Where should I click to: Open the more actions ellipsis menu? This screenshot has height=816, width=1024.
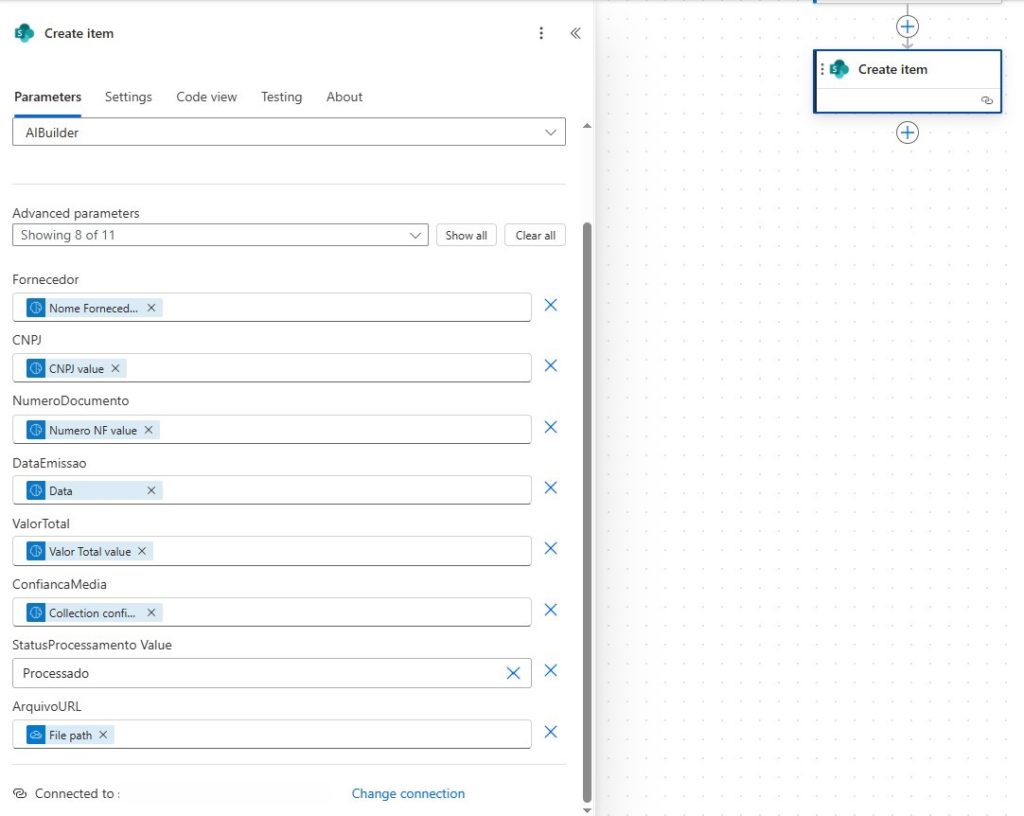[541, 33]
